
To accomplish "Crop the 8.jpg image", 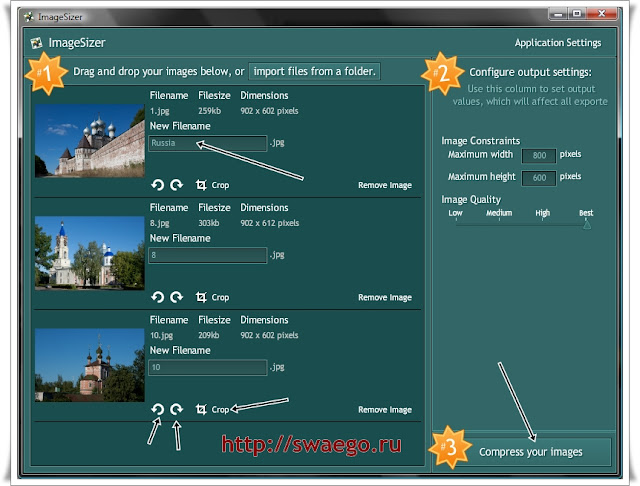I will (212, 297).
